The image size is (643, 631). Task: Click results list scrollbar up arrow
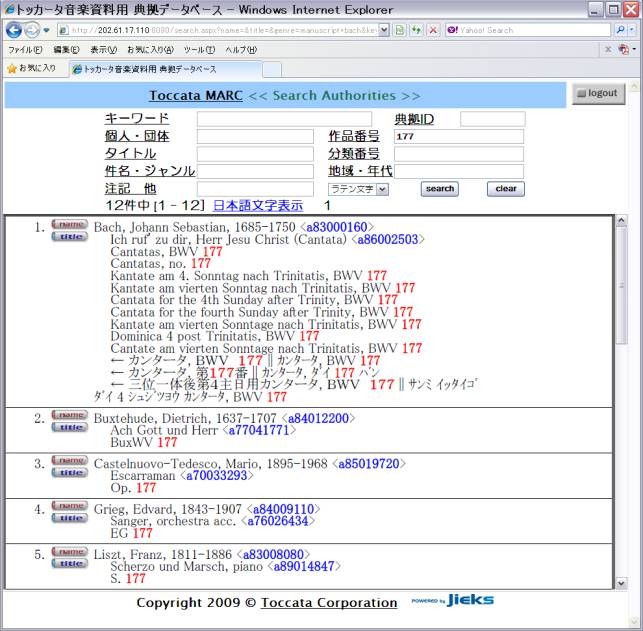point(621,221)
